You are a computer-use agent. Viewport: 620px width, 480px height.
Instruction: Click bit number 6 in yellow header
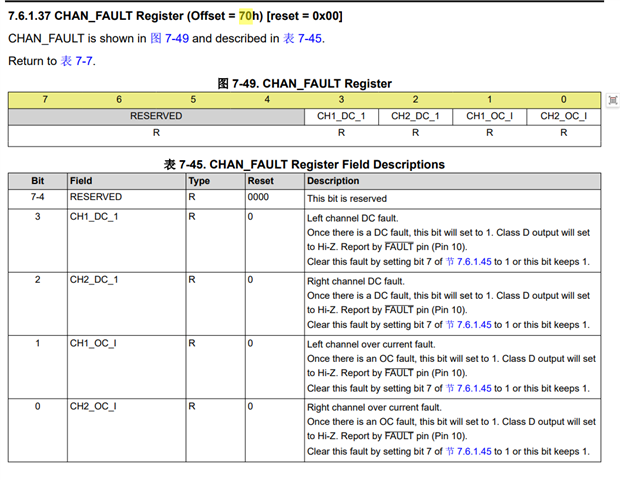(119, 100)
